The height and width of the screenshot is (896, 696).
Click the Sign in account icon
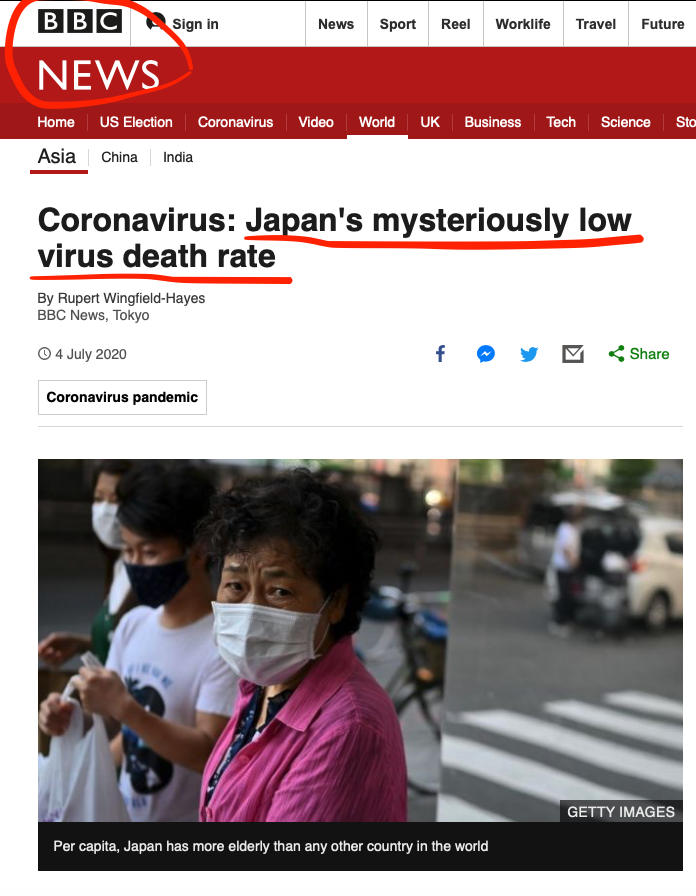pyautogui.click(x=155, y=23)
